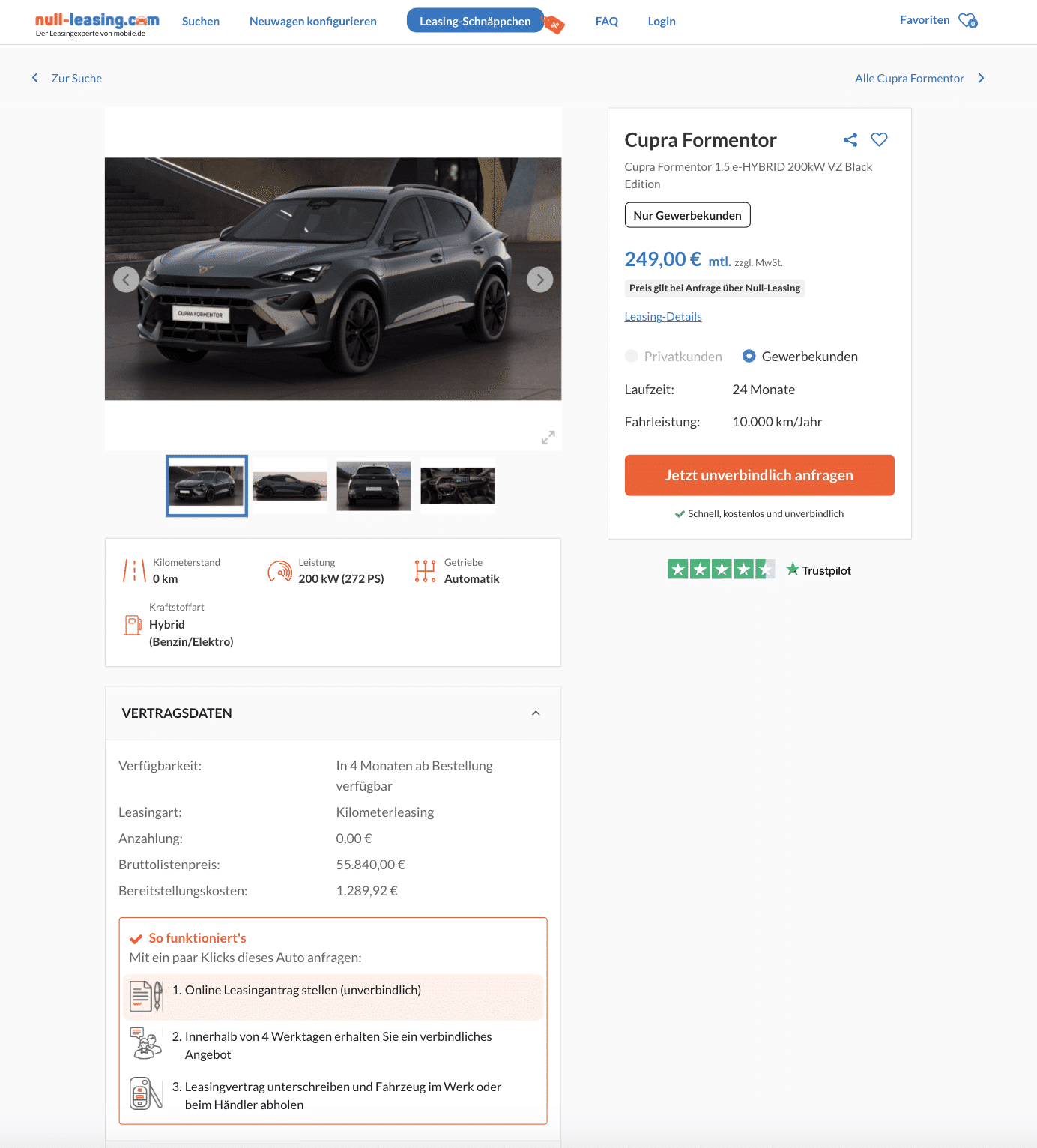Show the next car photo with the right arrow
This screenshot has height=1148, width=1037.
[x=540, y=280]
